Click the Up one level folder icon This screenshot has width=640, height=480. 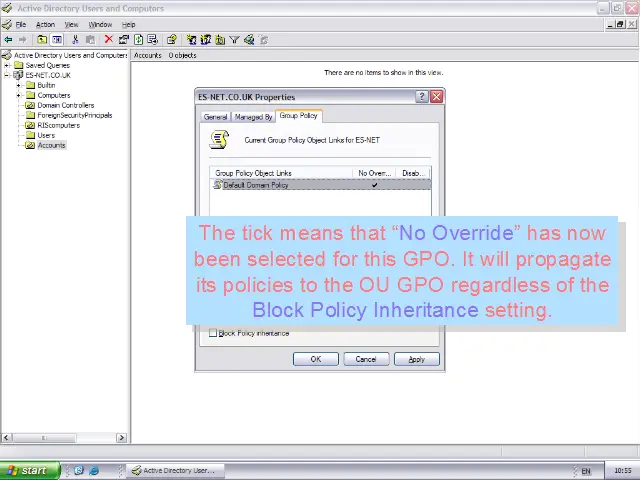tap(42, 40)
